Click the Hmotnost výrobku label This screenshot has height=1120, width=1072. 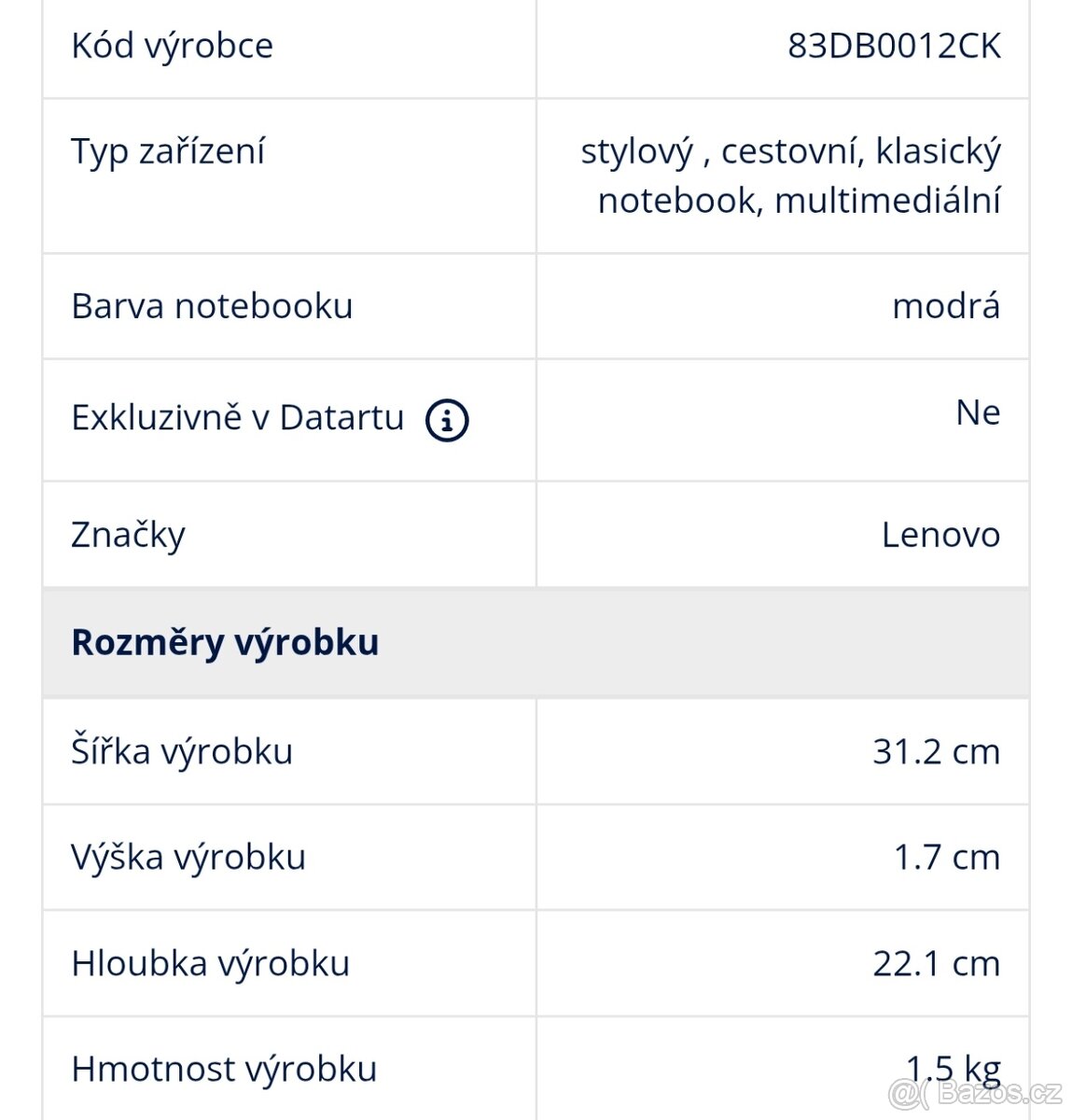click(x=224, y=1069)
